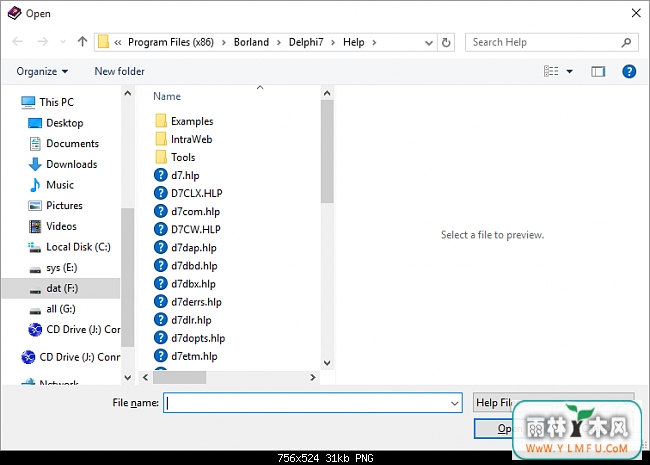Click Delphi7 in the breadcrumb path
Viewport: 650px width, 465px height.
coord(306,42)
